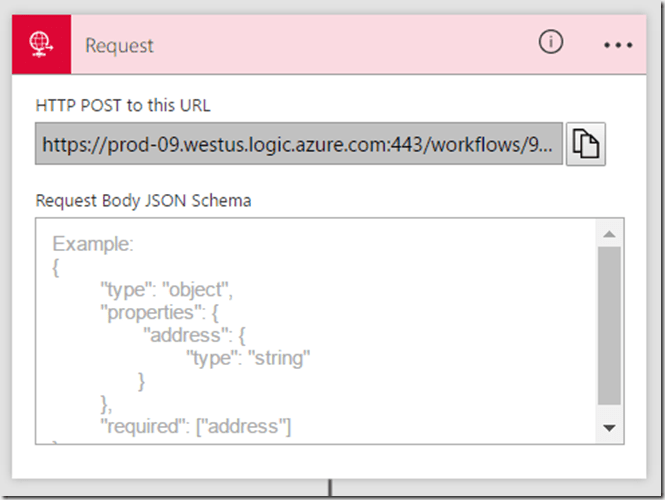The height and width of the screenshot is (500, 665).
Task: Click the scroll down arrow in schema box
Action: [609, 427]
